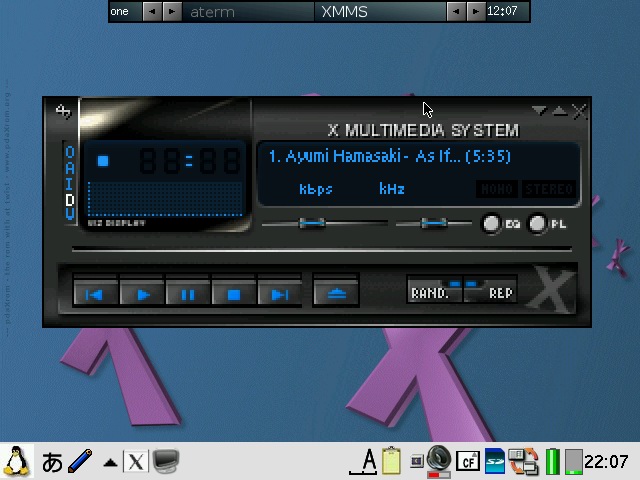This screenshot has height=480, width=640.
Task: Toggle the REP repeat button
Action: [x=494, y=293]
